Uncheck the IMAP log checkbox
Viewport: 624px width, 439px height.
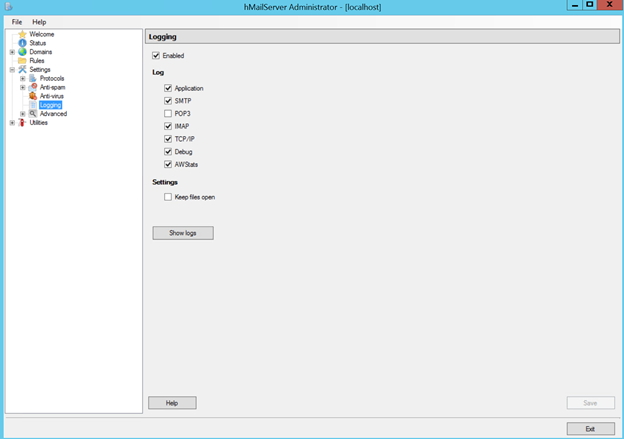168,126
